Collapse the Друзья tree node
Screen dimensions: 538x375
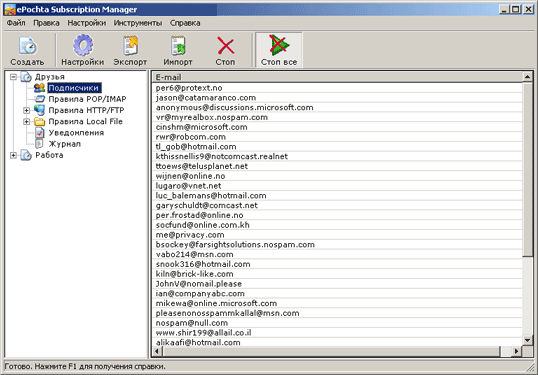(13, 77)
